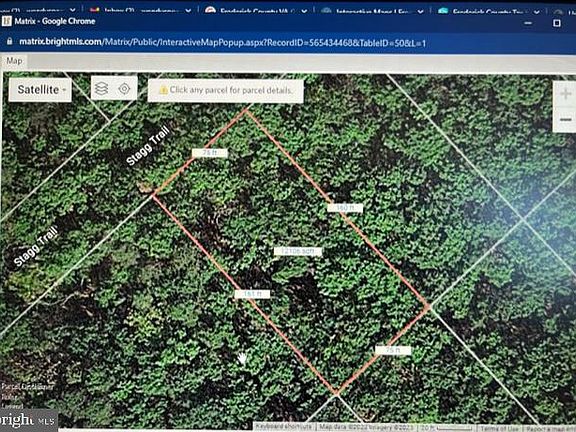The width and height of the screenshot is (576, 432).
Task: Click the padlock site info icon
Action: coord(10,41)
